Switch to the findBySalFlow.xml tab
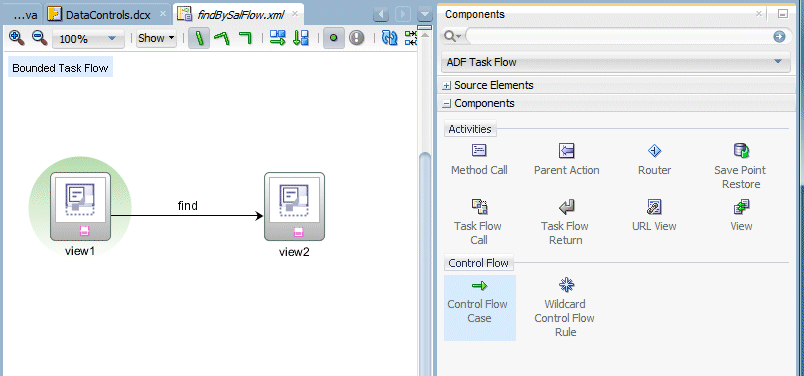The image size is (804, 376). [x=240, y=15]
